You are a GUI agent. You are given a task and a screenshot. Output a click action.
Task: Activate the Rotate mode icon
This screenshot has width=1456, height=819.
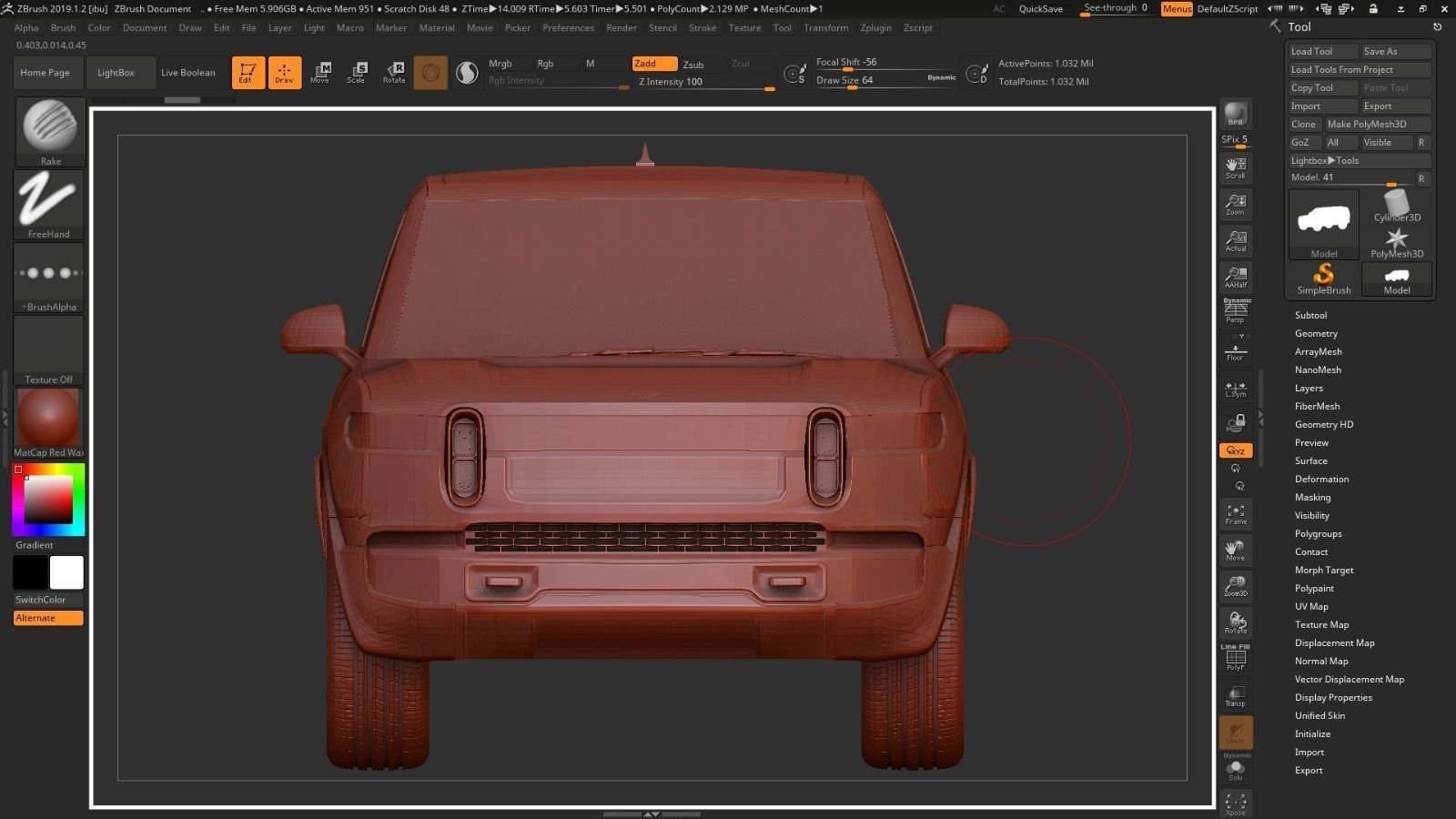(394, 73)
